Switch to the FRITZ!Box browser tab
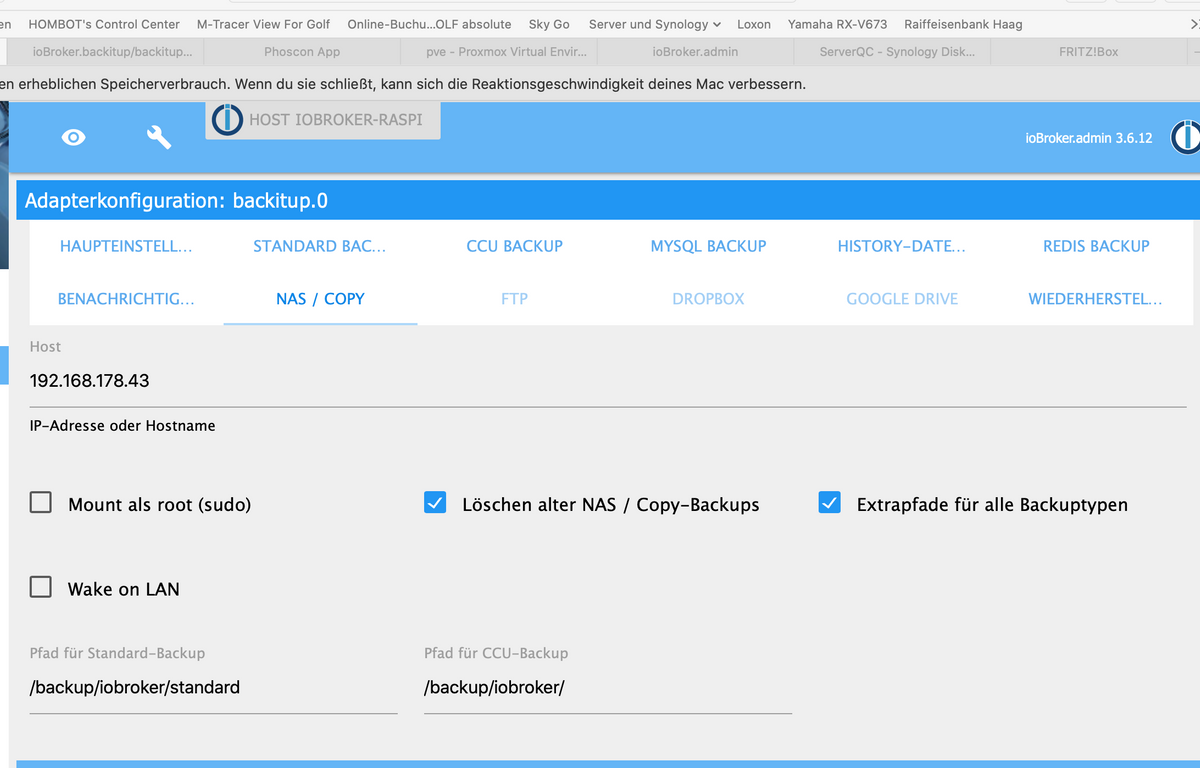 click(x=1088, y=51)
